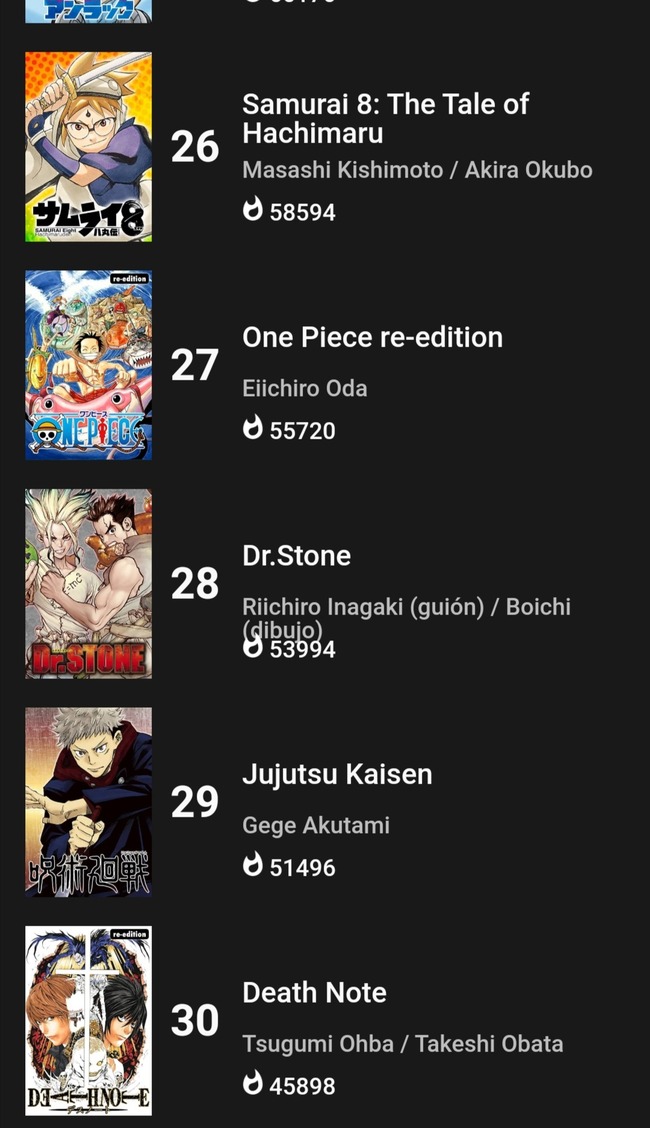Select the One Piece re-edition title

pos(372,337)
